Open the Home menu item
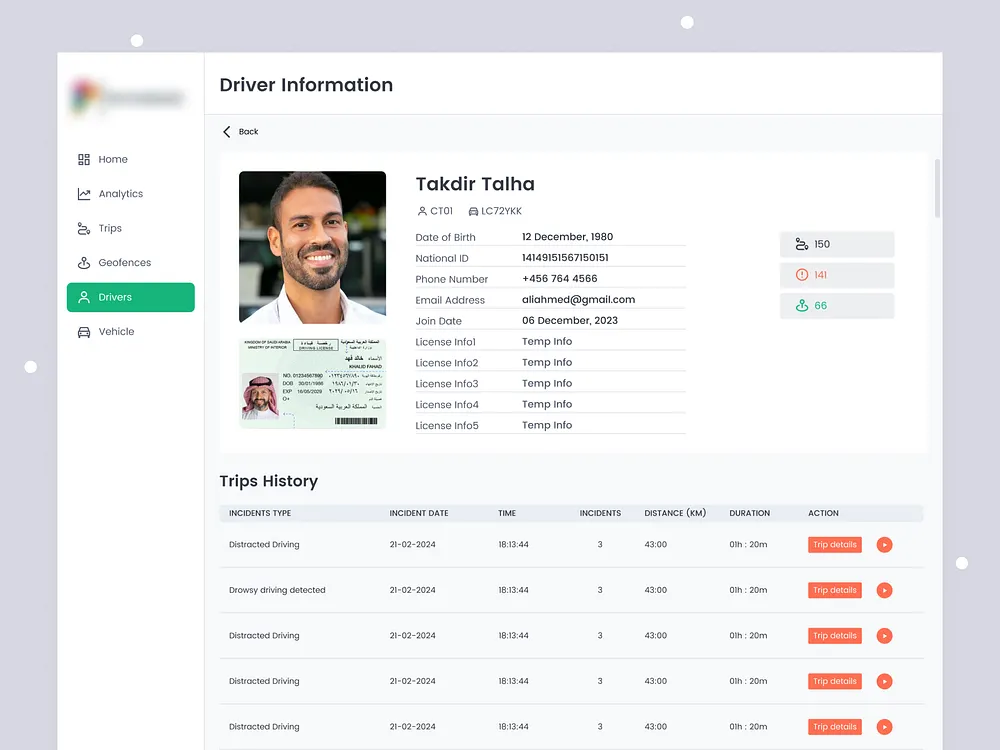1000x750 pixels. [131, 159]
